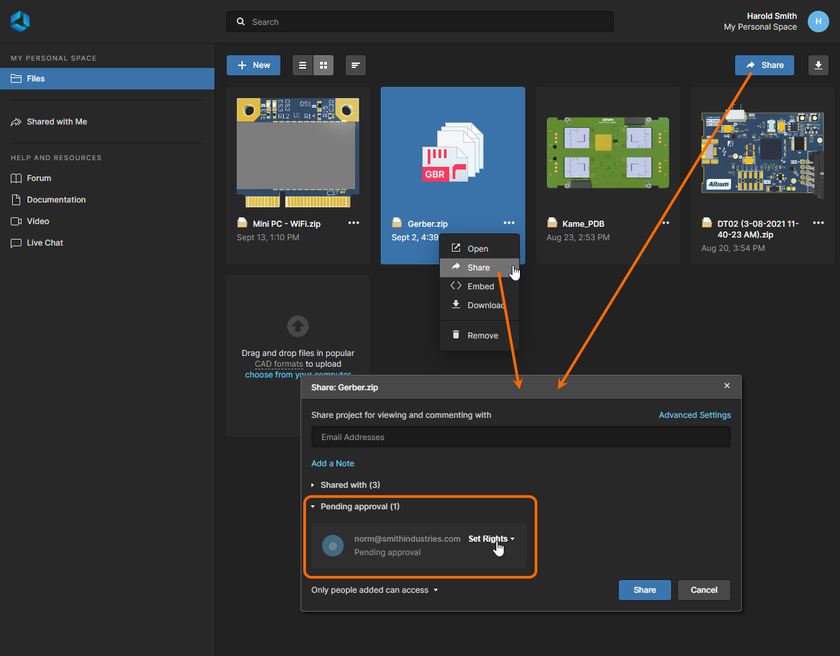Open the Documentation page

(x=13, y=199)
